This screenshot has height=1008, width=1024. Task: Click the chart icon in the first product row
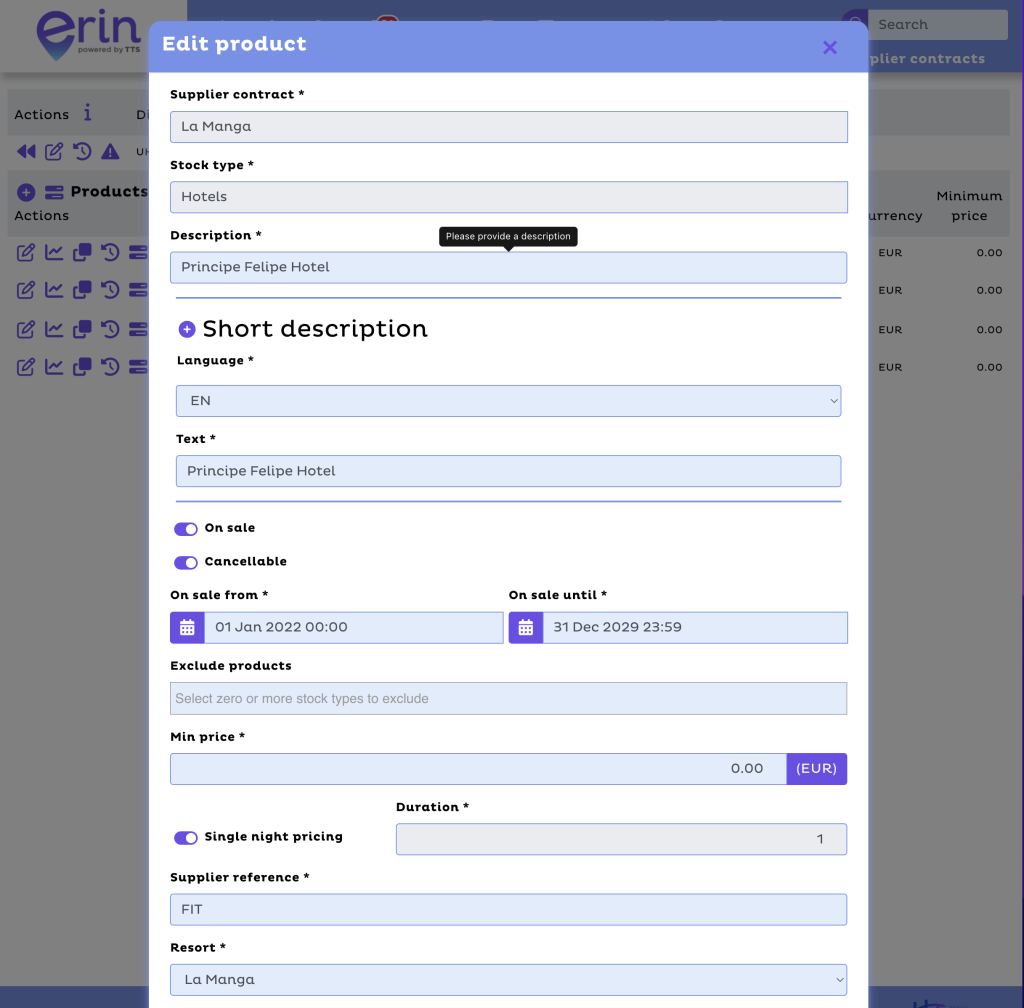coord(53,252)
